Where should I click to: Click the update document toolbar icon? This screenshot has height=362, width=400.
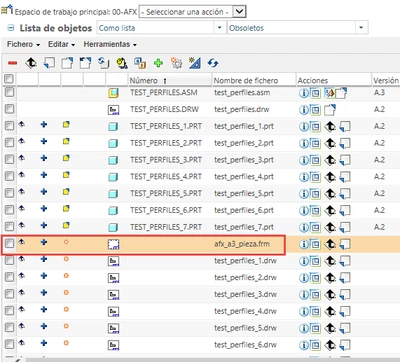coord(103,63)
